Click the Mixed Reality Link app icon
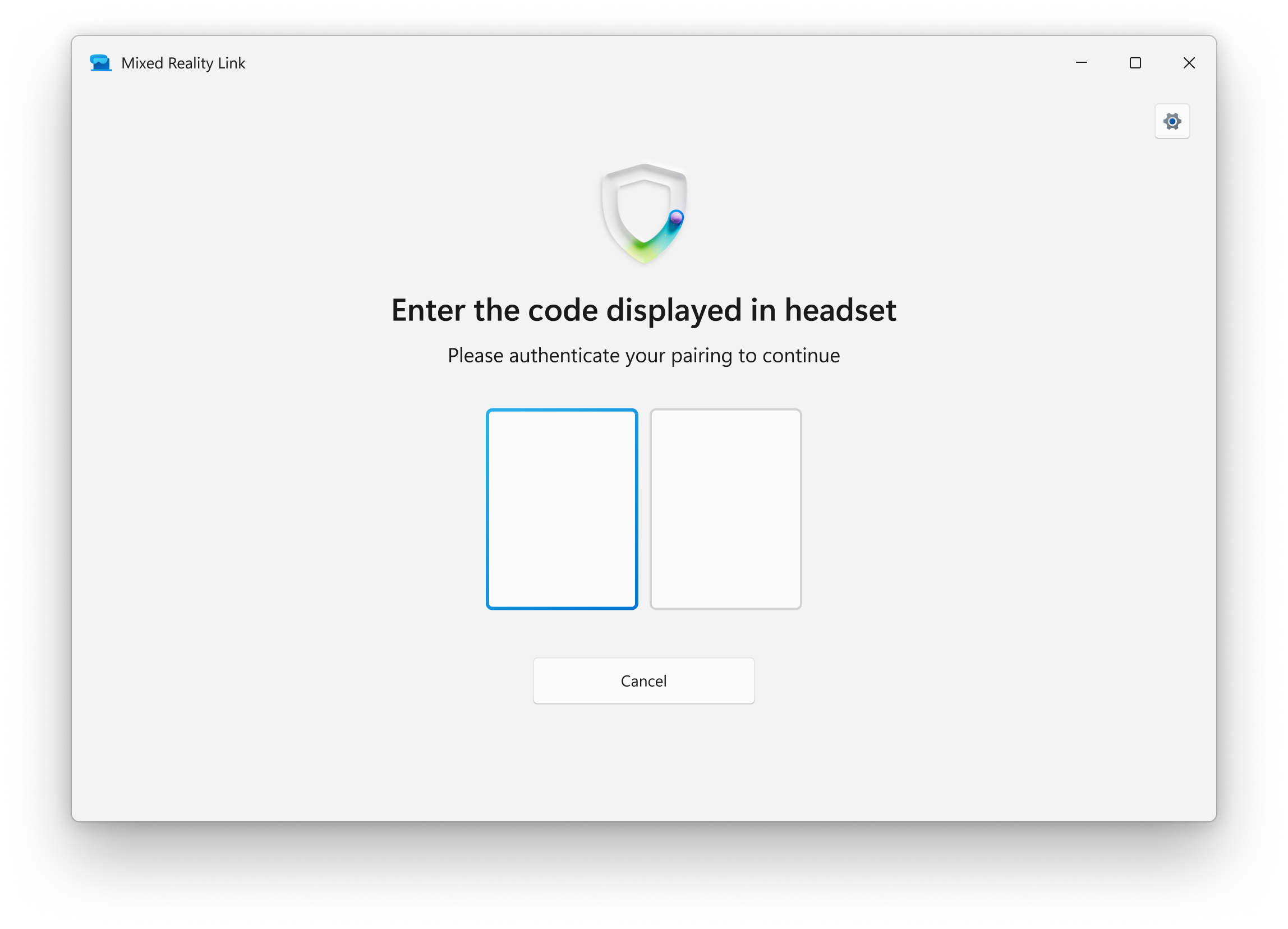This screenshot has width=1288, height=929. (100, 62)
